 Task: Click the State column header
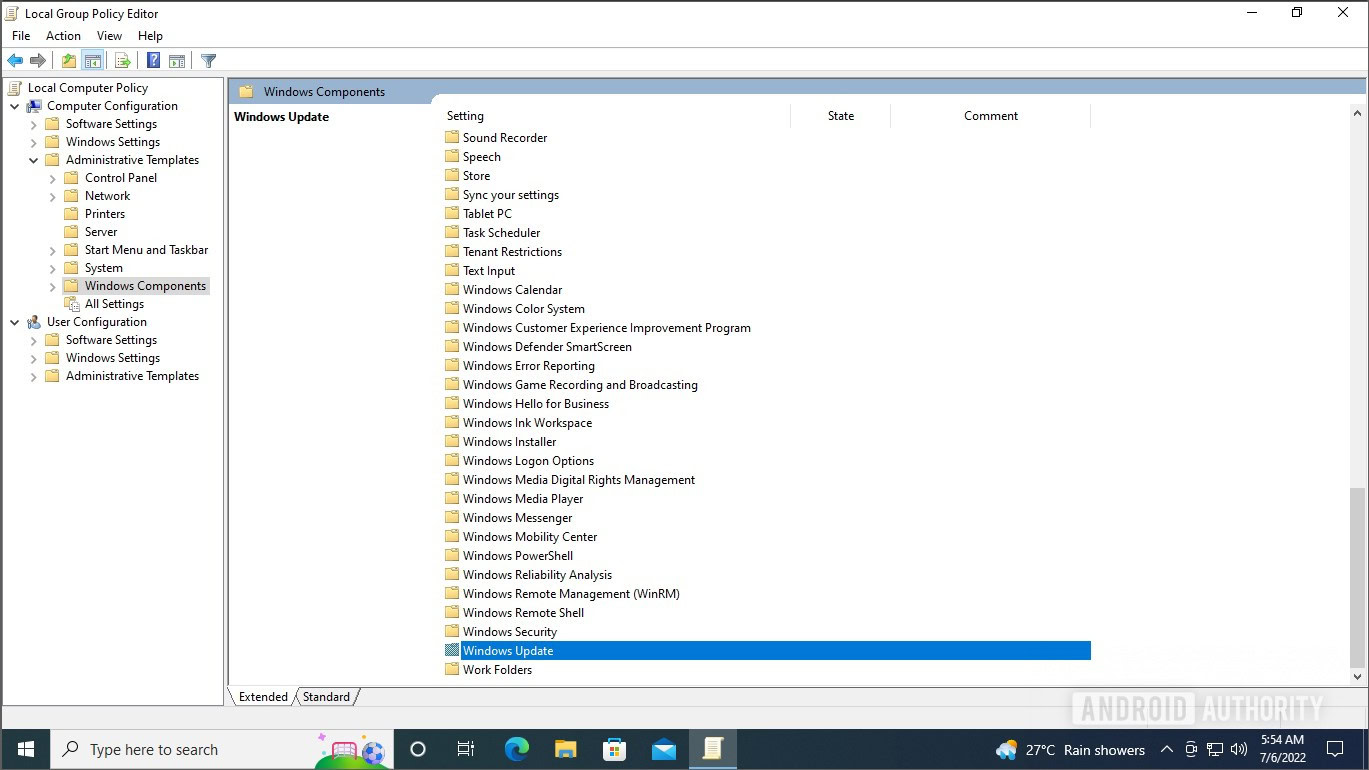(x=840, y=116)
